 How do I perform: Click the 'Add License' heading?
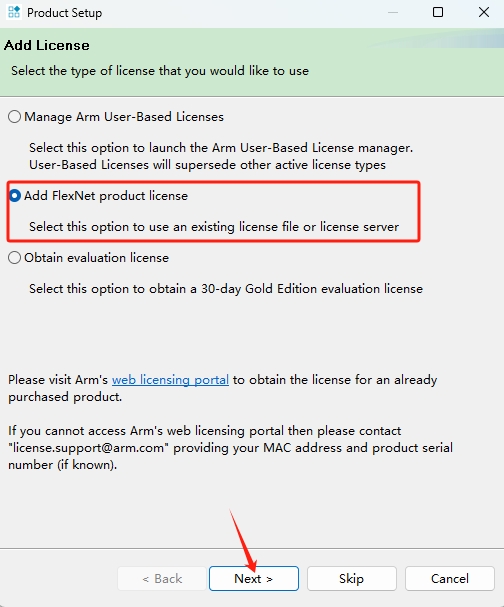[47, 45]
